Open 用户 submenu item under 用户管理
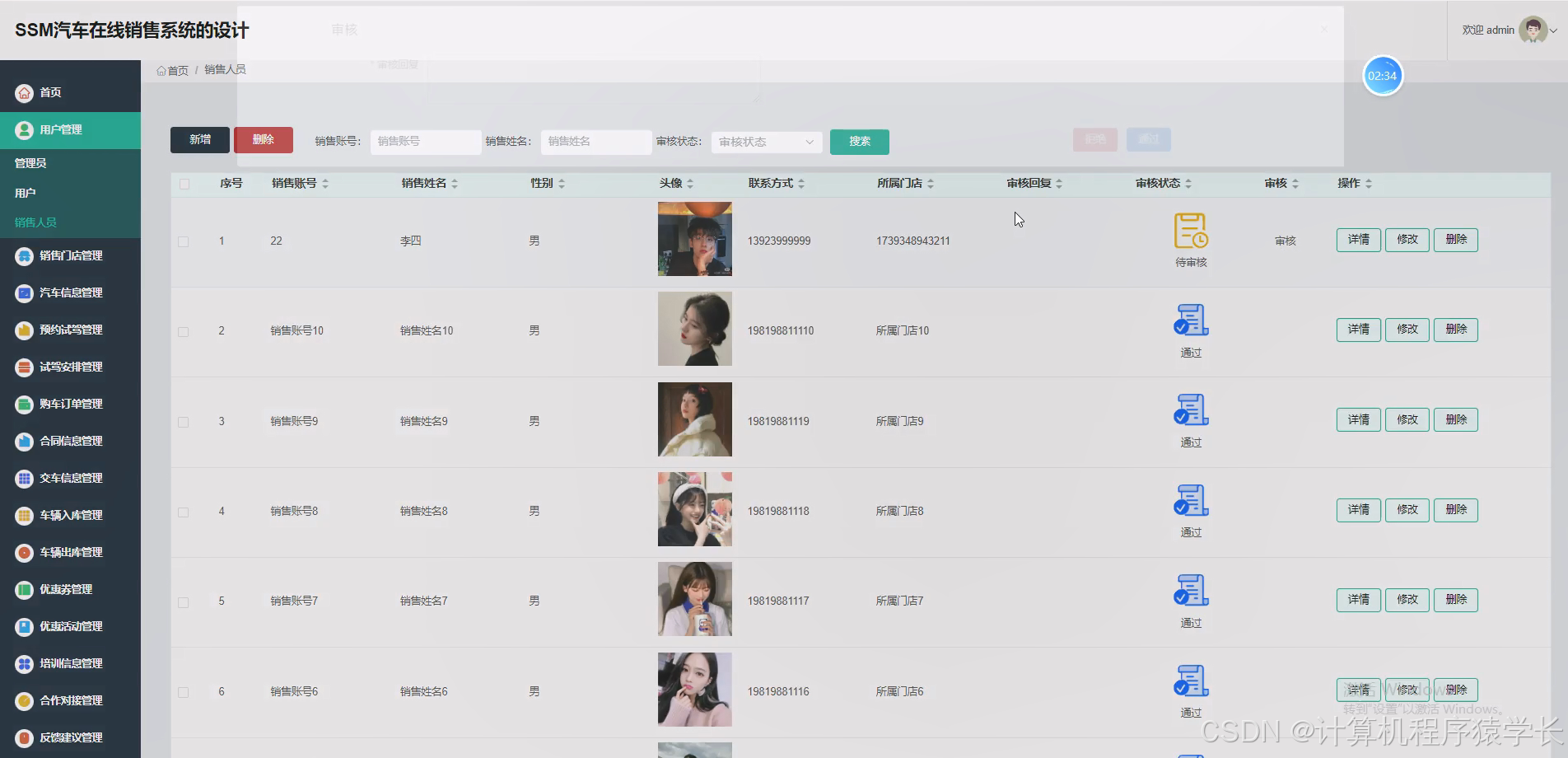This screenshot has height=758, width=1568. coord(25,193)
